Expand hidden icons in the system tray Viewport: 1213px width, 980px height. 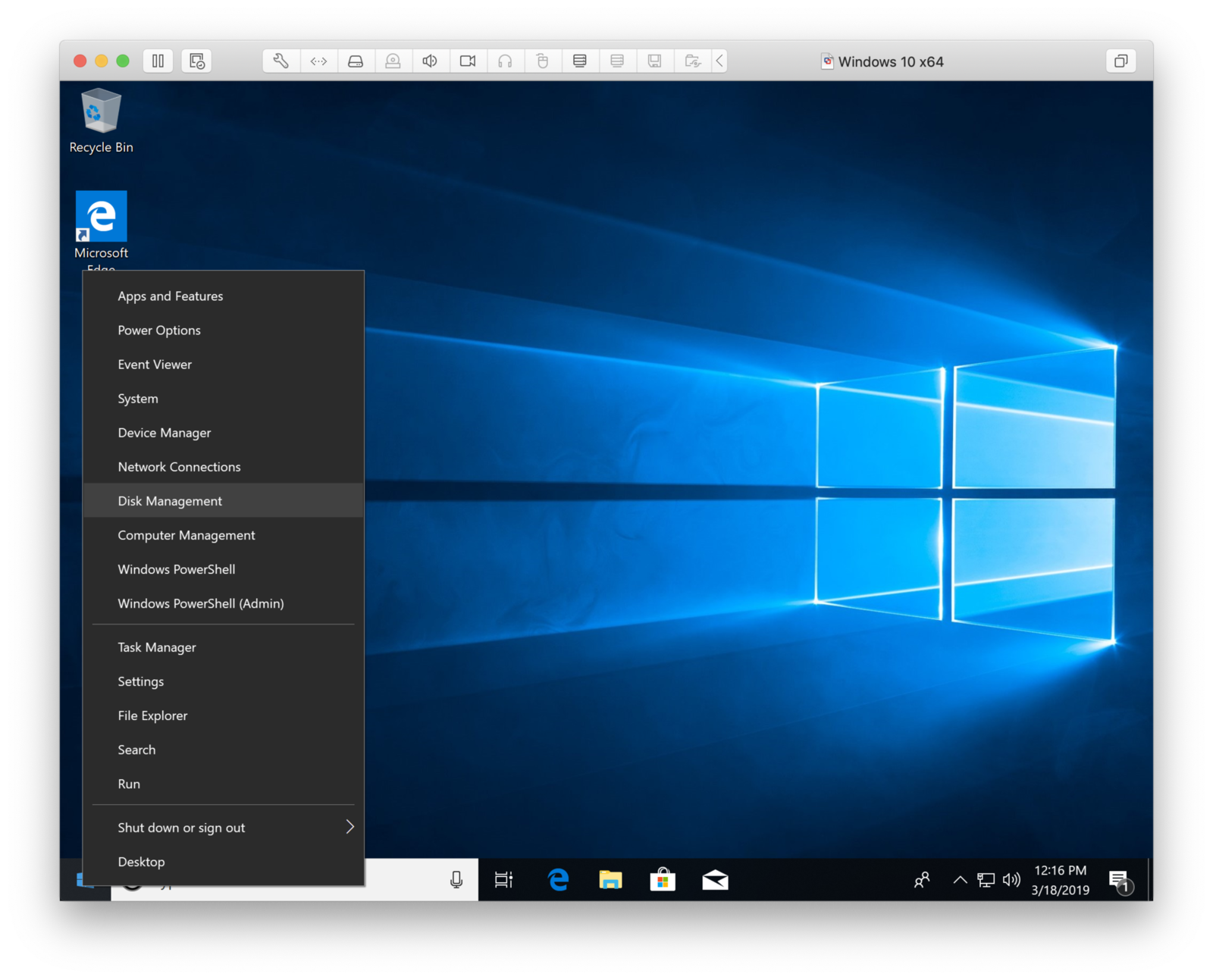click(x=960, y=879)
